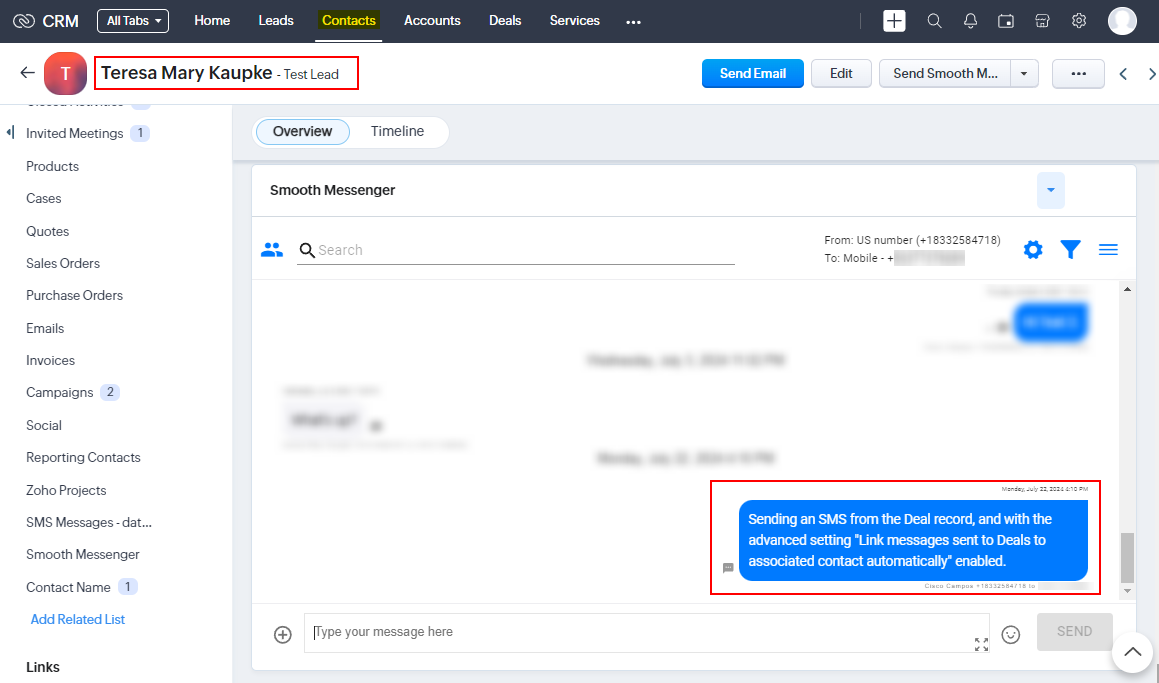1159x683 pixels.
Task: Open the quick create plus icon
Action: coord(894,21)
